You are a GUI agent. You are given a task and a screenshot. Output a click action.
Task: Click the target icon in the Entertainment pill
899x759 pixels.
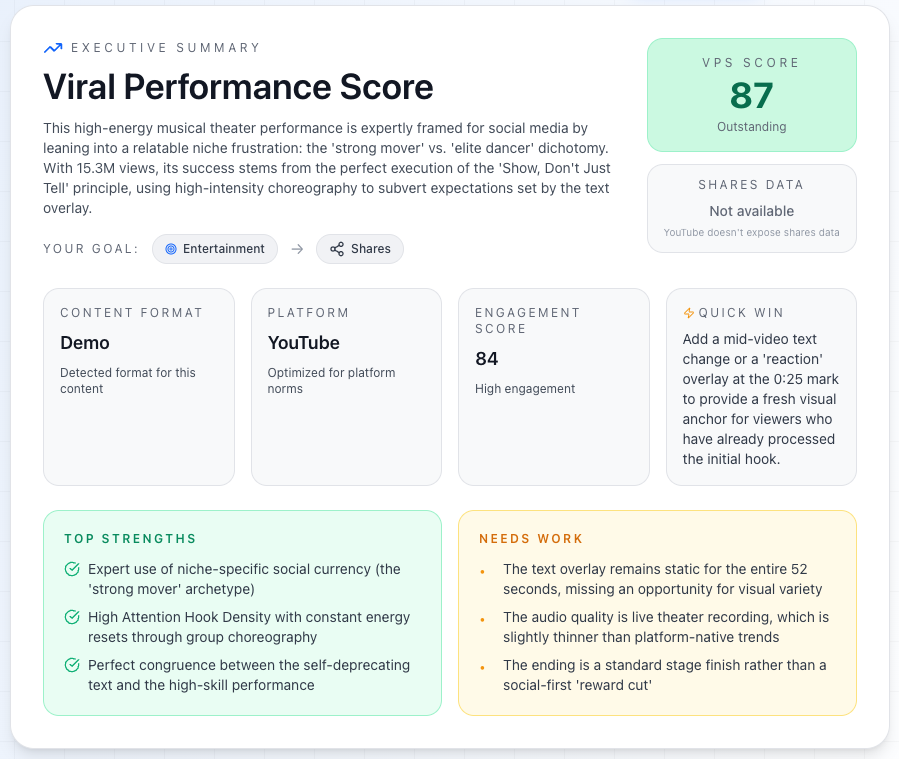(x=170, y=249)
